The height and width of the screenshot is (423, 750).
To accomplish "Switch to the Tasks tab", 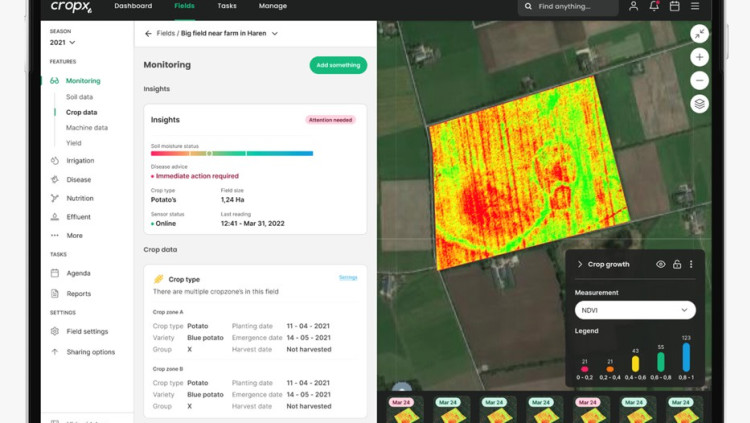I will click(227, 6).
